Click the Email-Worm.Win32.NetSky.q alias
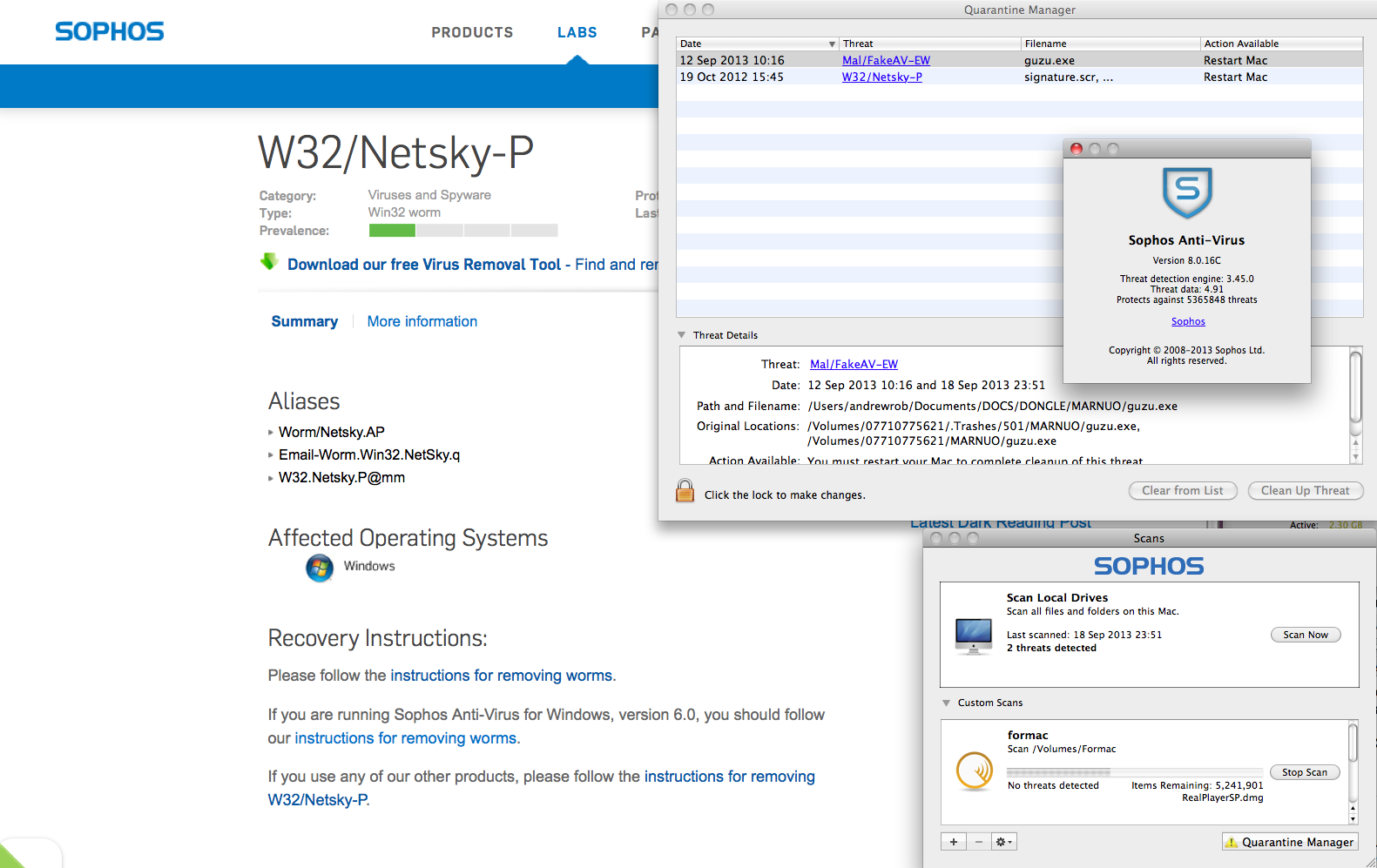The width and height of the screenshot is (1377, 868). (x=369, y=454)
